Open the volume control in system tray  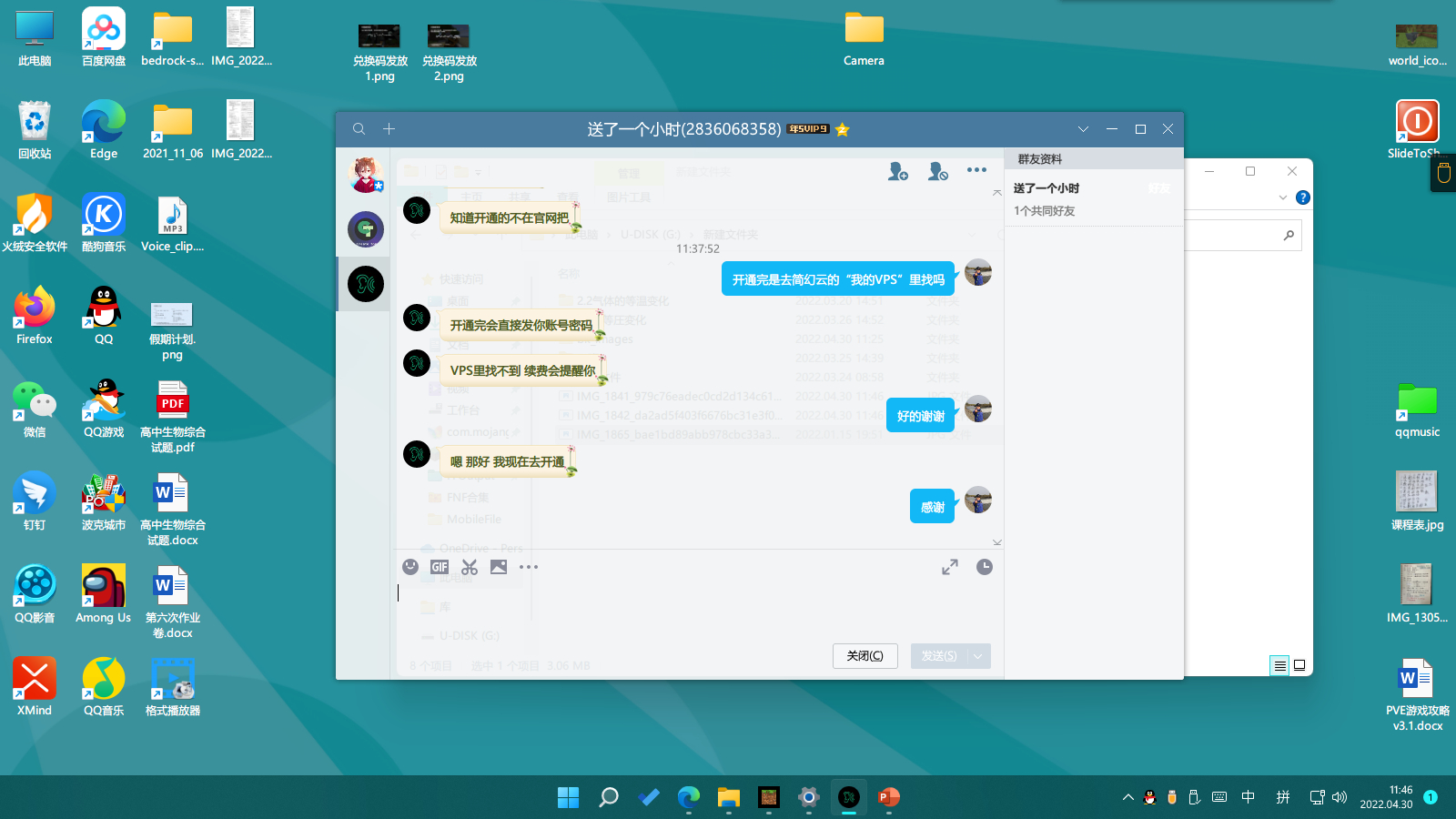(x=1340, y=797)
